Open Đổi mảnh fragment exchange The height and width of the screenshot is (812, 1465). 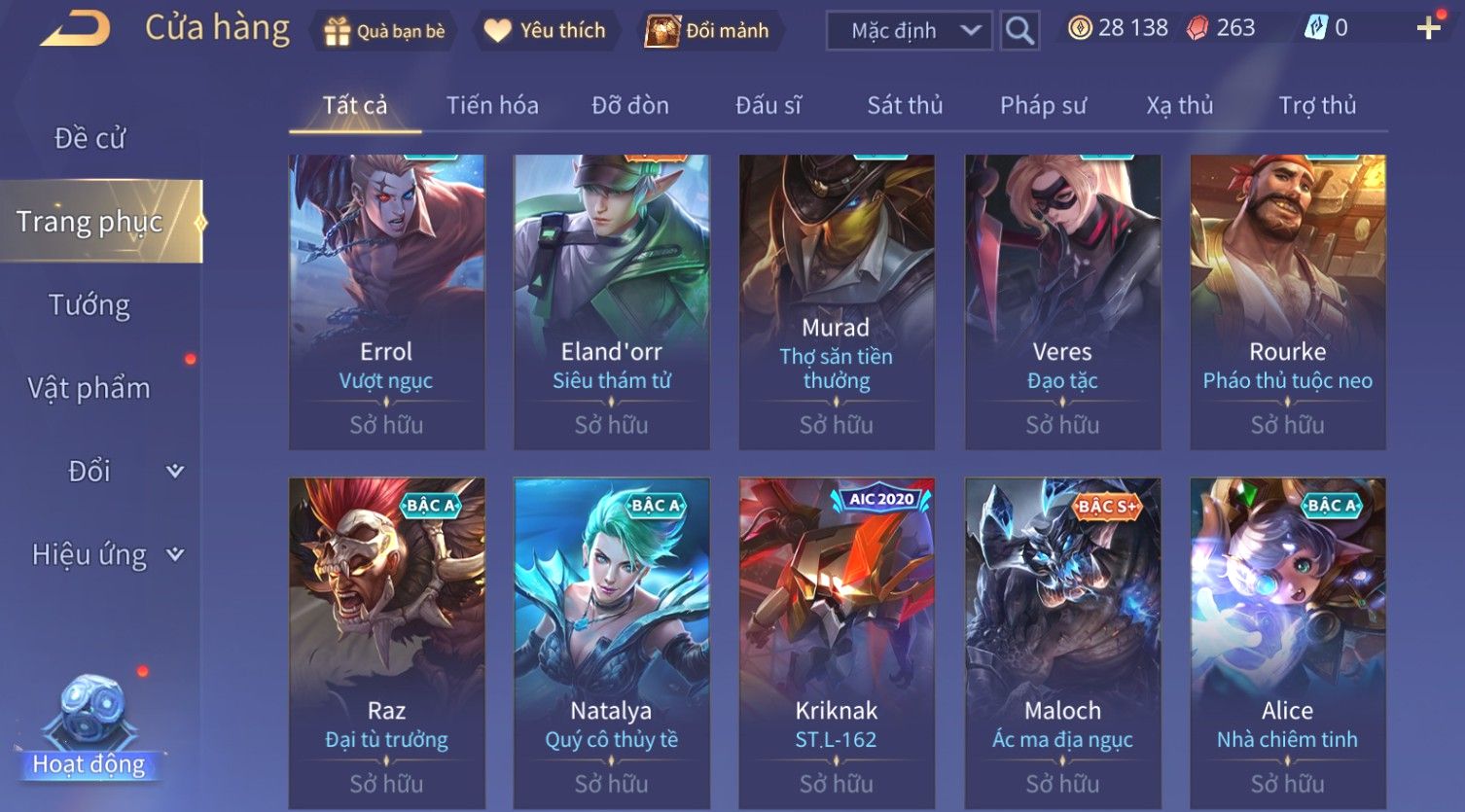pyautogui.click(x=708, y=31)
